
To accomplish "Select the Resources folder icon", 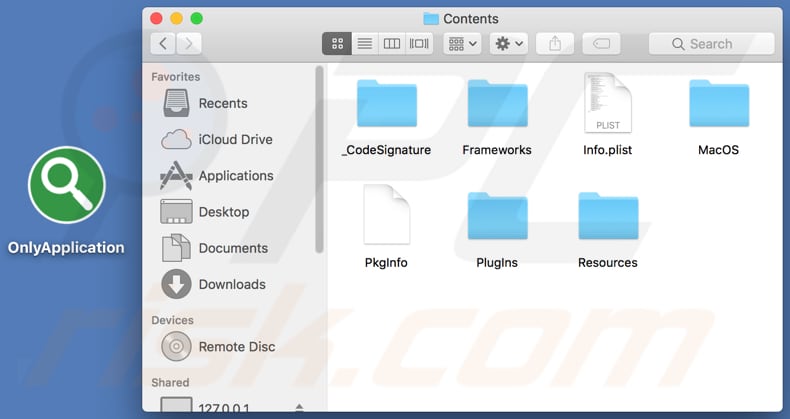I will (608, 216).
